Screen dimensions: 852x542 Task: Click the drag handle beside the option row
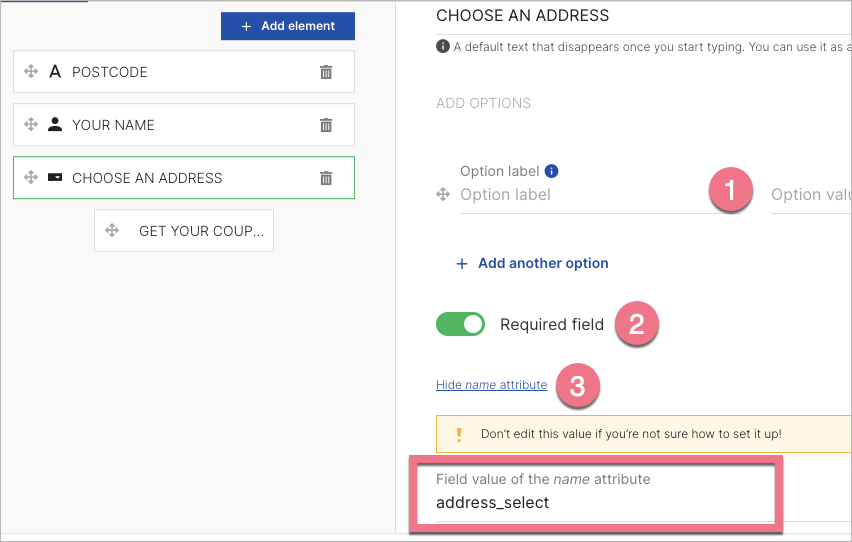pos(443,195)
